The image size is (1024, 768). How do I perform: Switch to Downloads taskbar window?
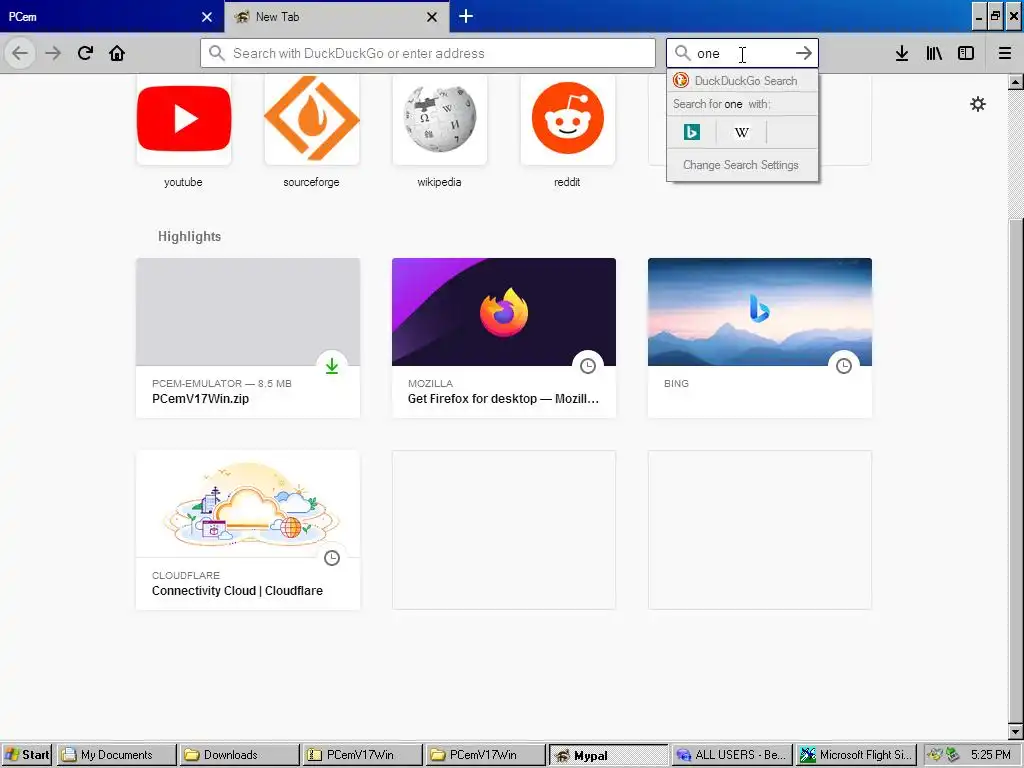pos(239,754)
